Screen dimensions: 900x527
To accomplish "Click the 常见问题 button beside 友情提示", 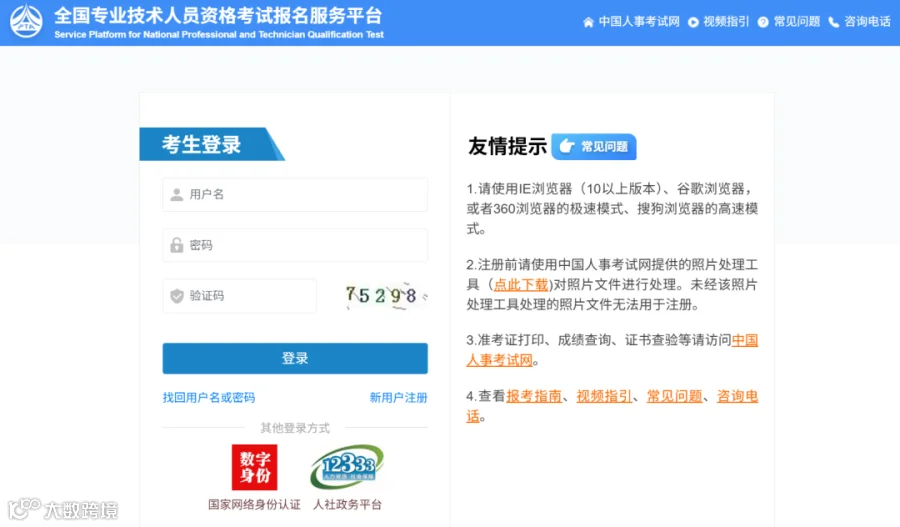I will (x=594, y=146).
